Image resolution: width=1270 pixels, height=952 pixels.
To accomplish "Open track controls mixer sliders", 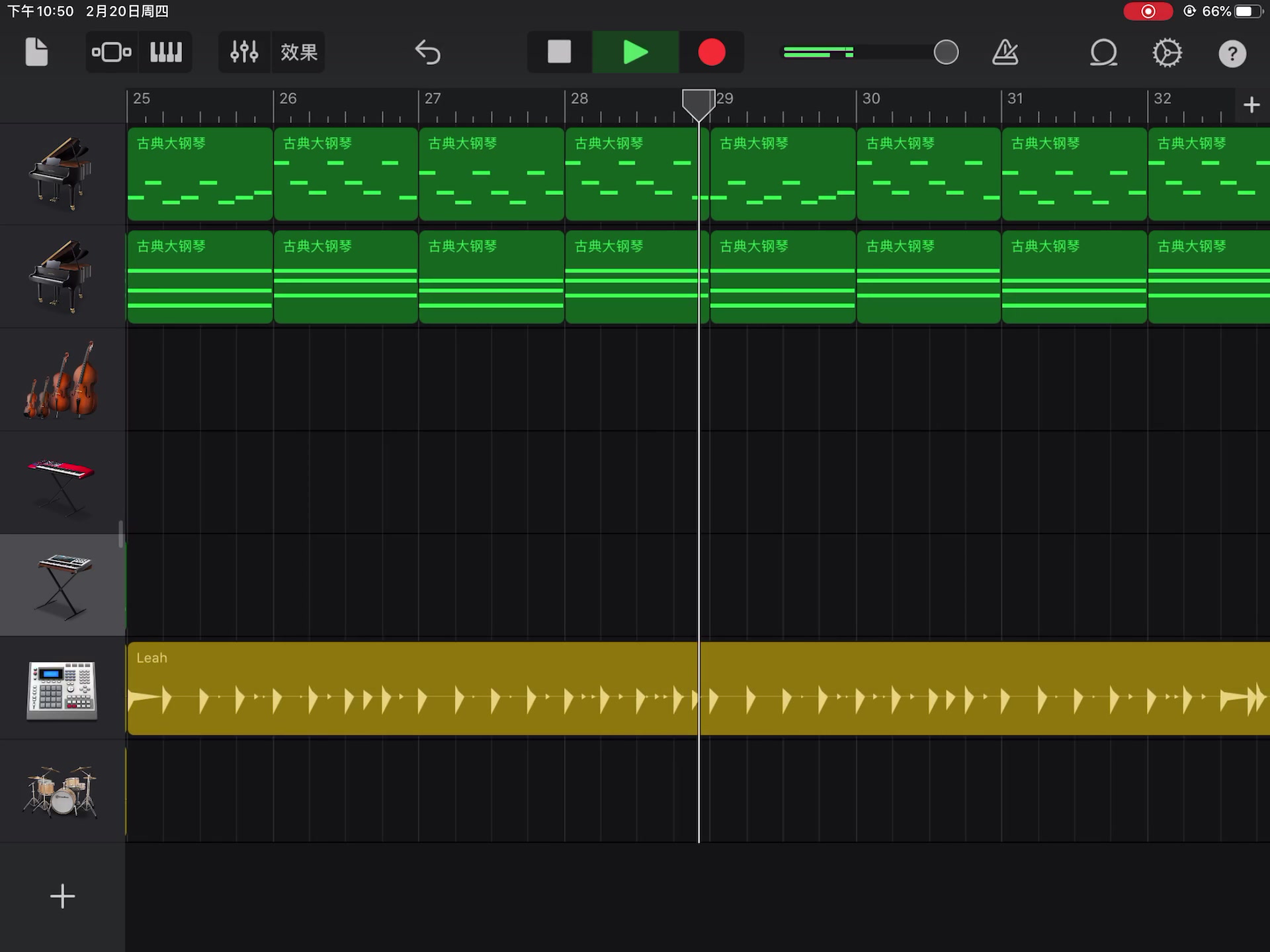I will (x=244, y=52).
